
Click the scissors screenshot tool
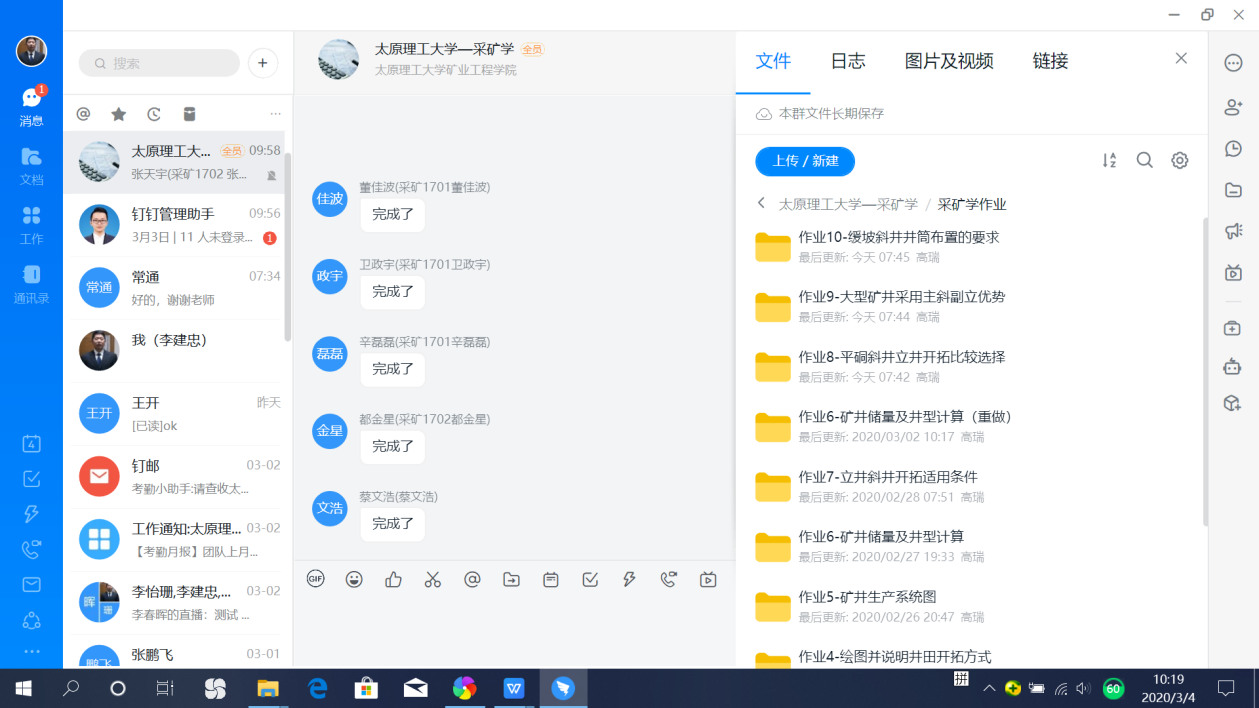[432, 579]
